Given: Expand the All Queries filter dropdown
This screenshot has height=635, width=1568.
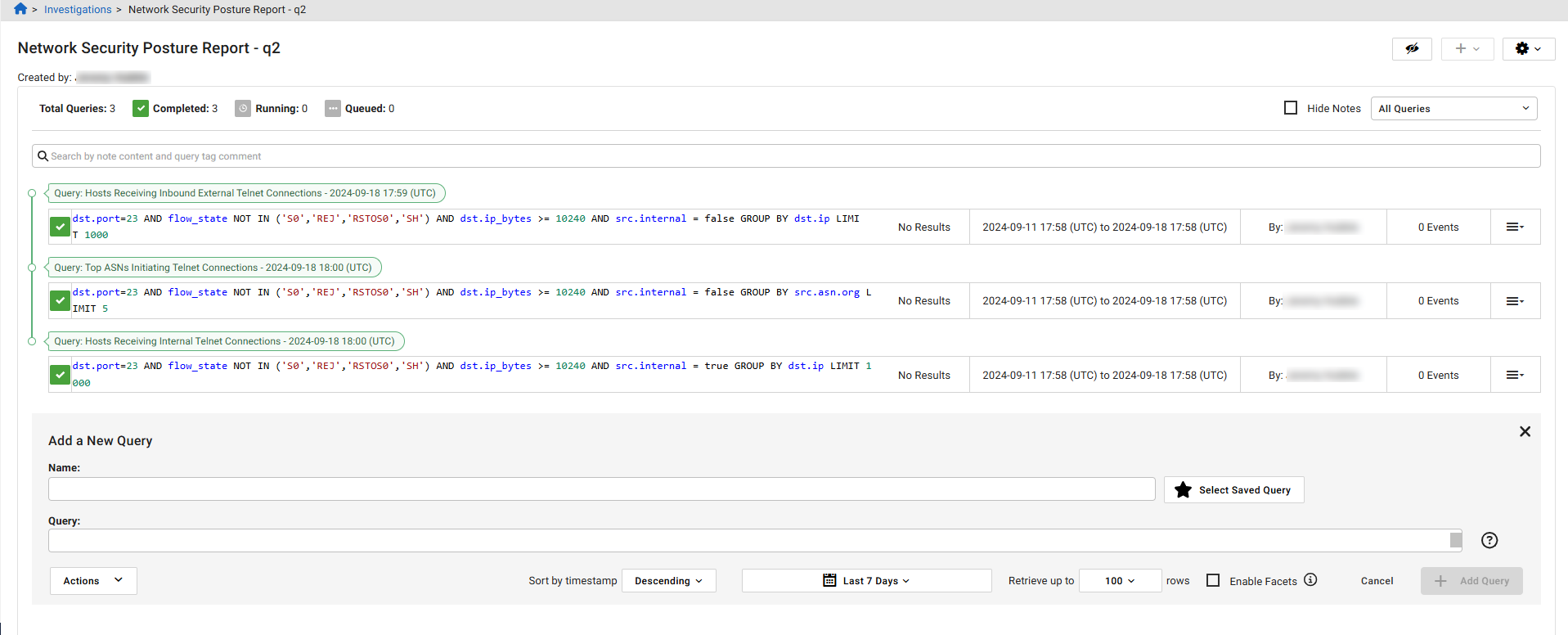Looking at the screenshot, I should coord(1453,109).
